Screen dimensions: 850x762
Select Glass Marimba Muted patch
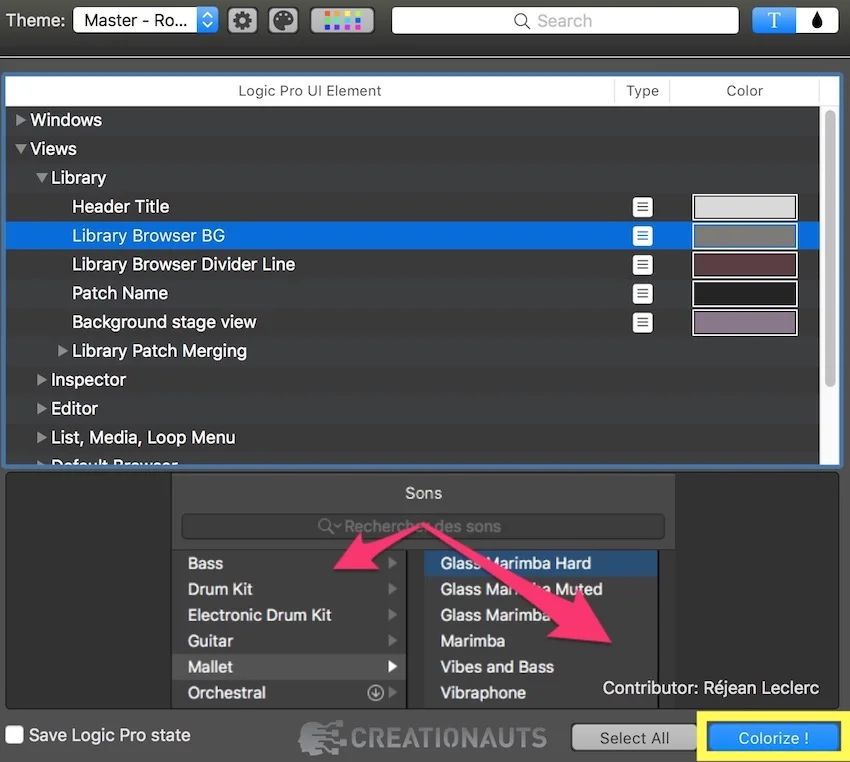541,589
